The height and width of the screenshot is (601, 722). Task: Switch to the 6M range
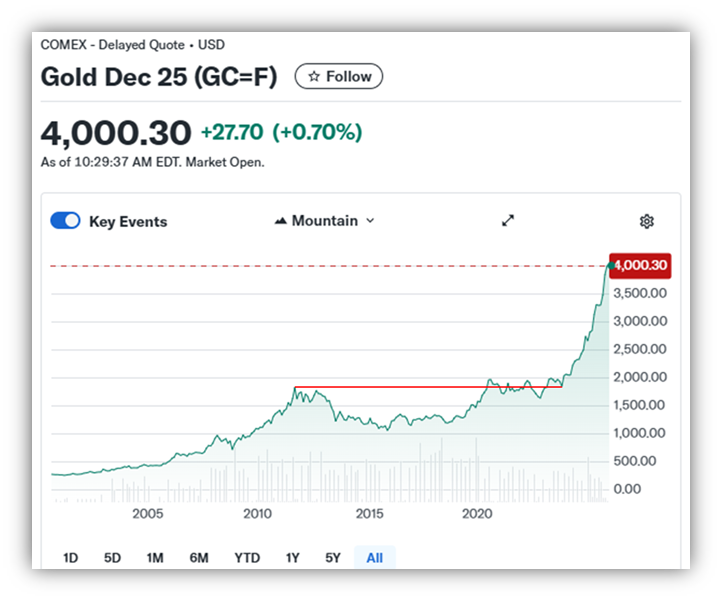199,558
